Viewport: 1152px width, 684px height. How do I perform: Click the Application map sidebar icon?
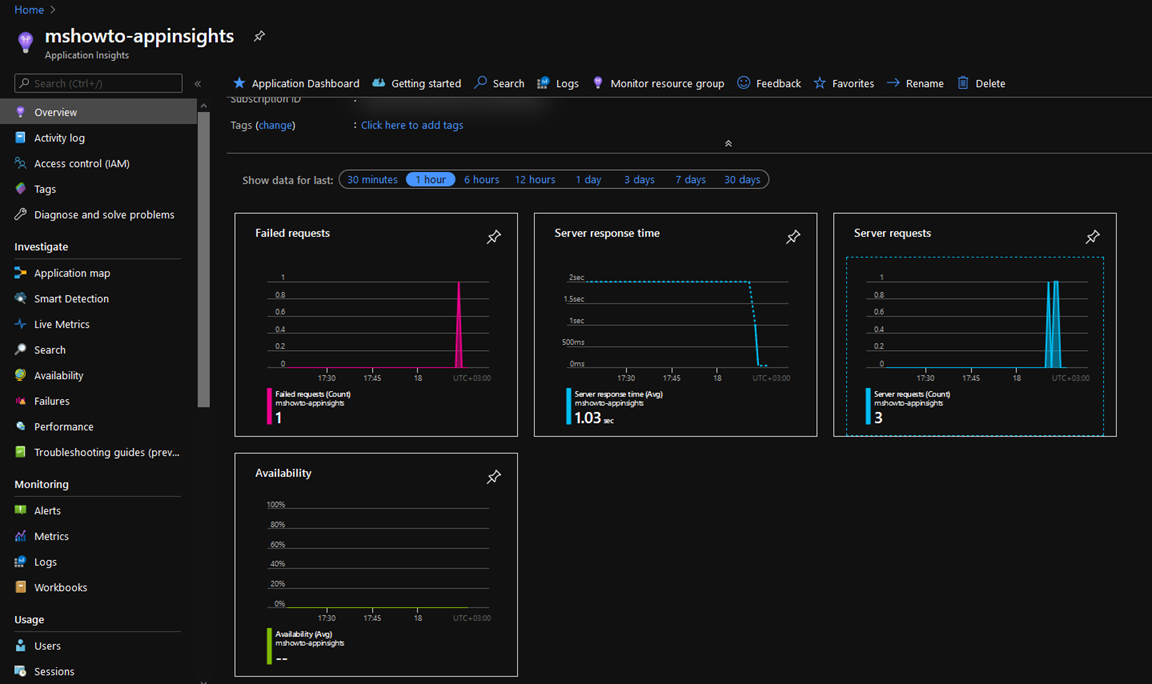pos(21,273)
